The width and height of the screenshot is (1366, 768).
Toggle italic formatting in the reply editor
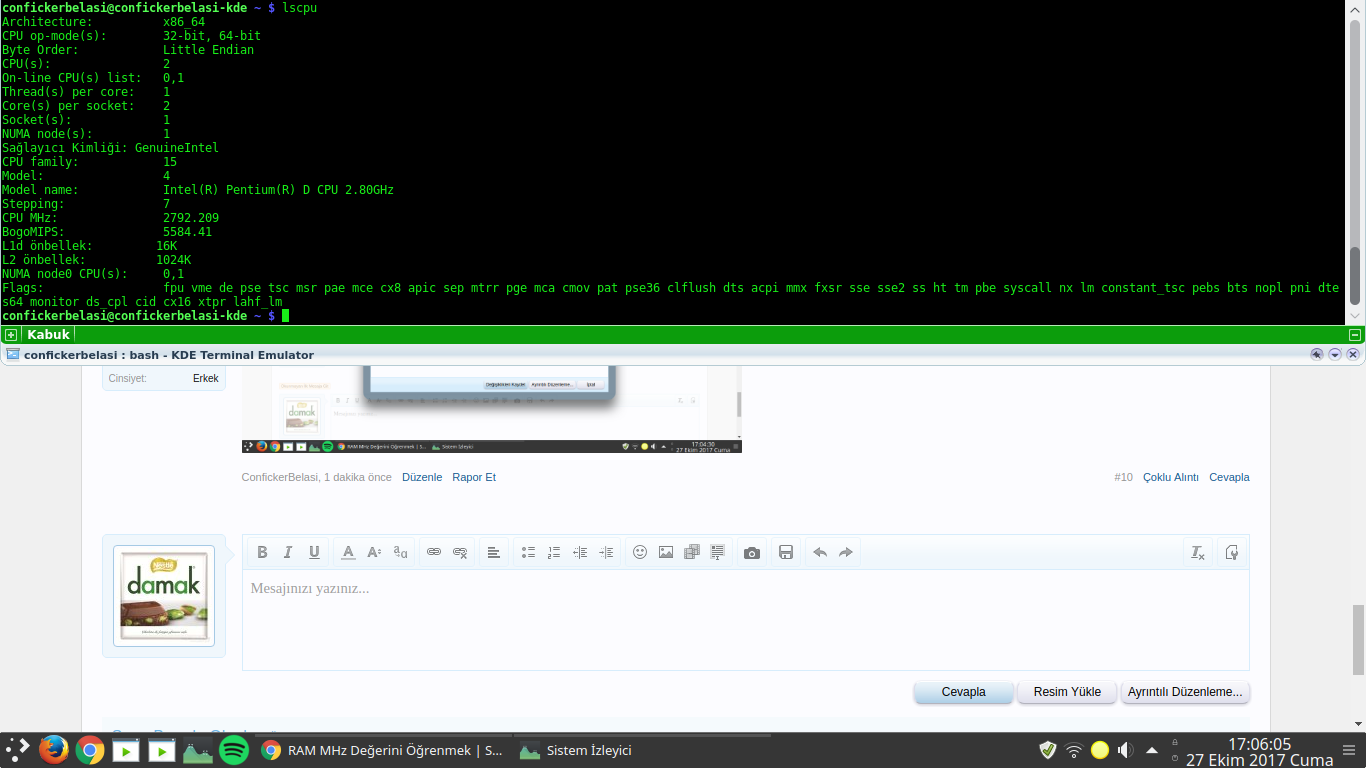288,552
